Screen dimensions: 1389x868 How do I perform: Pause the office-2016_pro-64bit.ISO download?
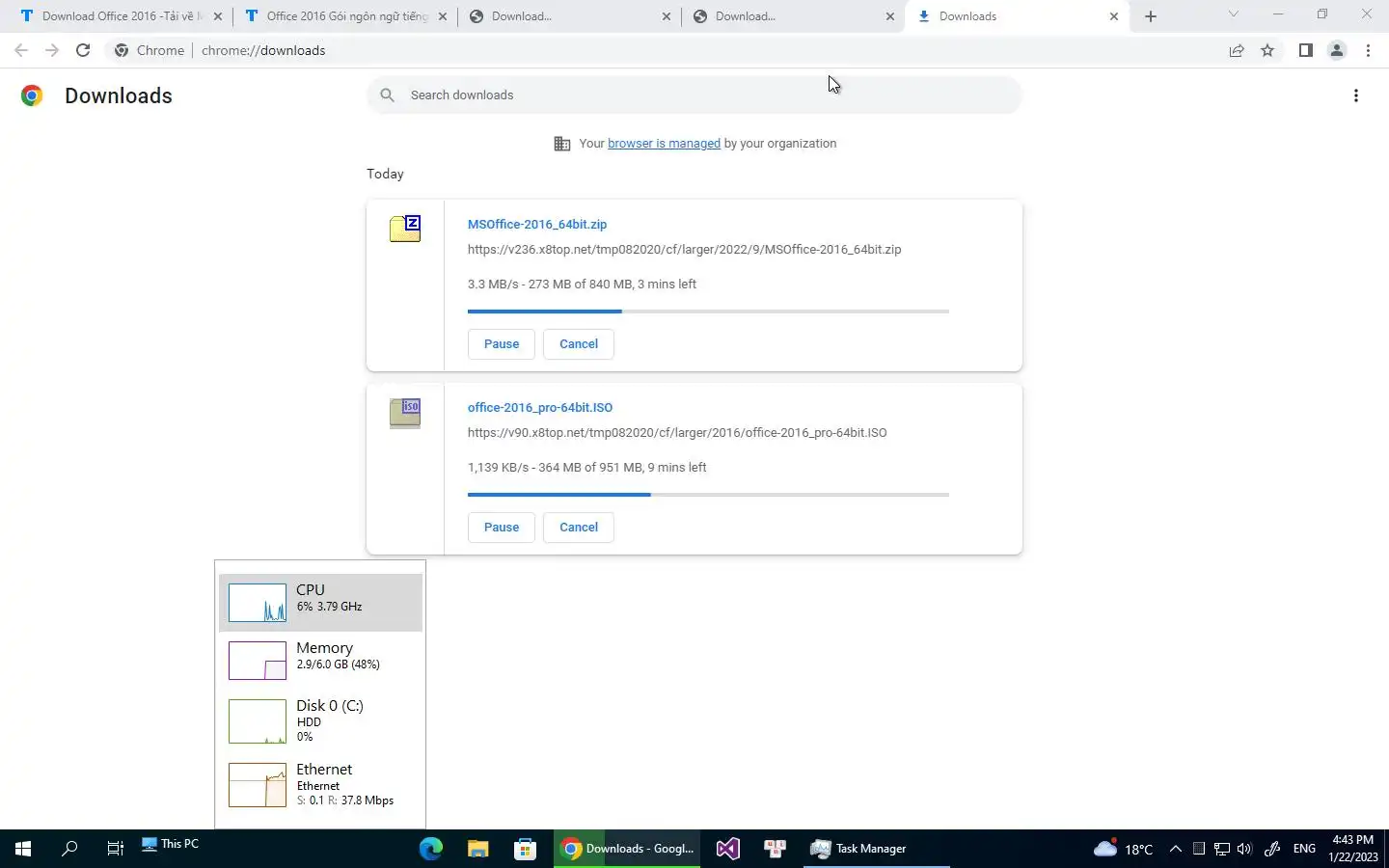coord(502,528)
